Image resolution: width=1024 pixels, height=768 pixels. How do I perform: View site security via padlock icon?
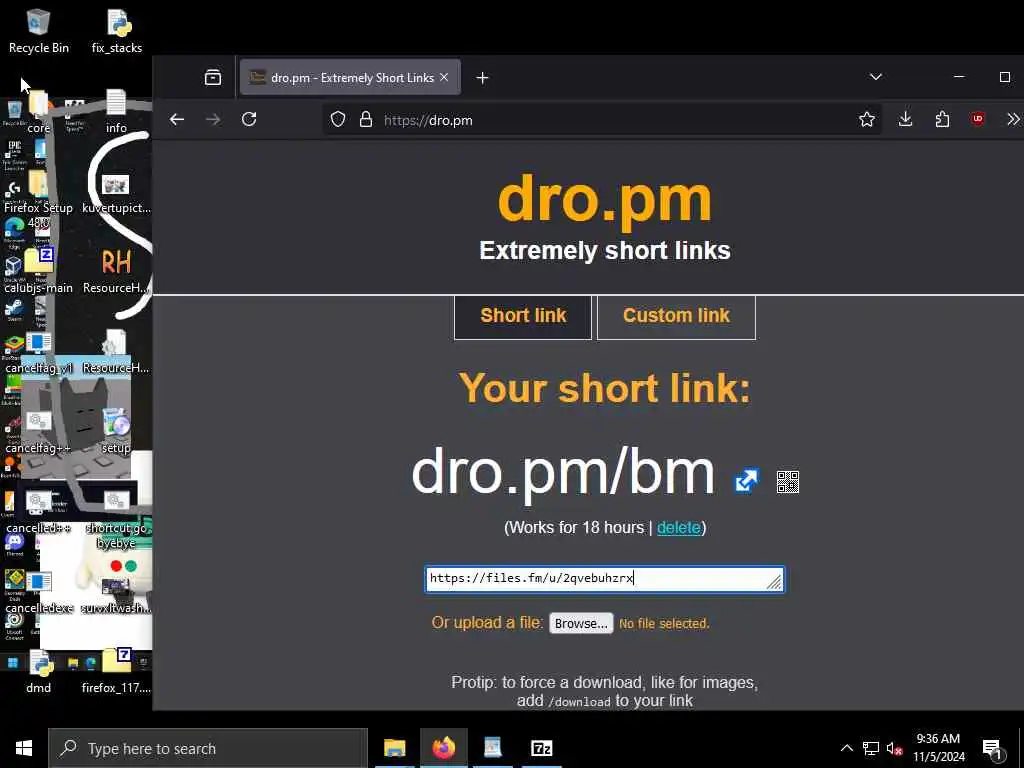(366, 120)
